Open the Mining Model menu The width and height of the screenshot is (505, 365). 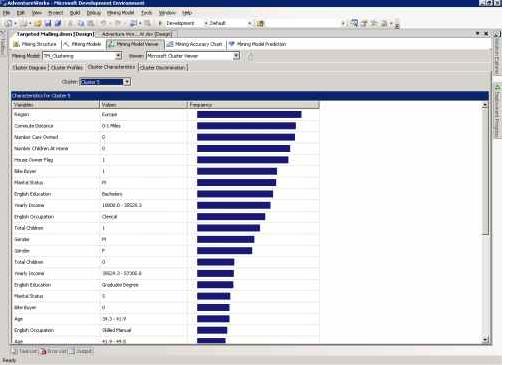click(120, 13)
